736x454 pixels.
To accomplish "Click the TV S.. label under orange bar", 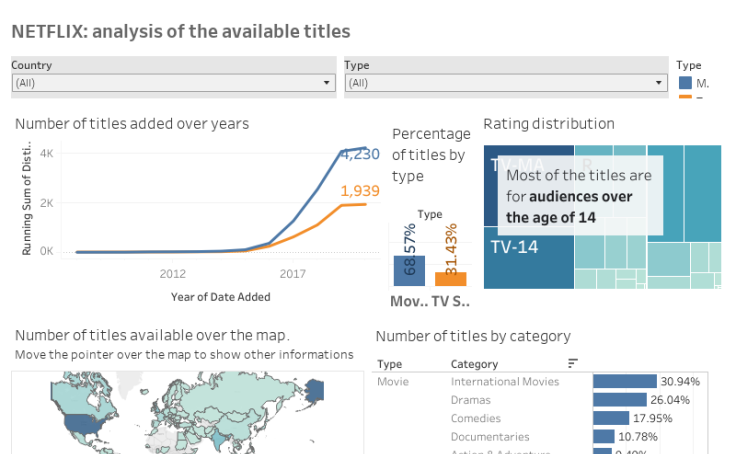I will coord(450,301).
